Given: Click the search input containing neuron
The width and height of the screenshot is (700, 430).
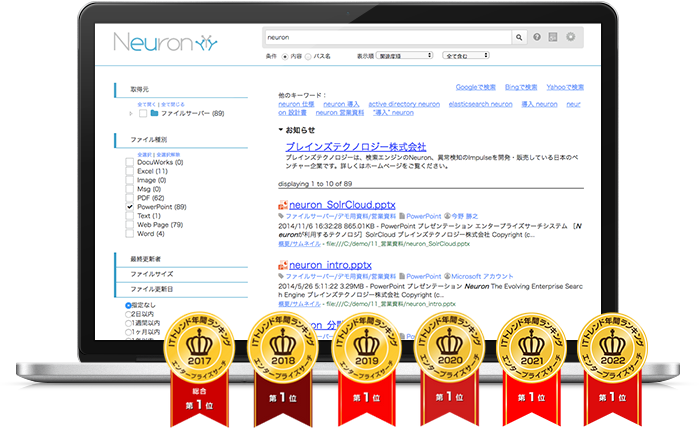Looking at the screenshot, I should pyautogui.click(x=388, y=38).
